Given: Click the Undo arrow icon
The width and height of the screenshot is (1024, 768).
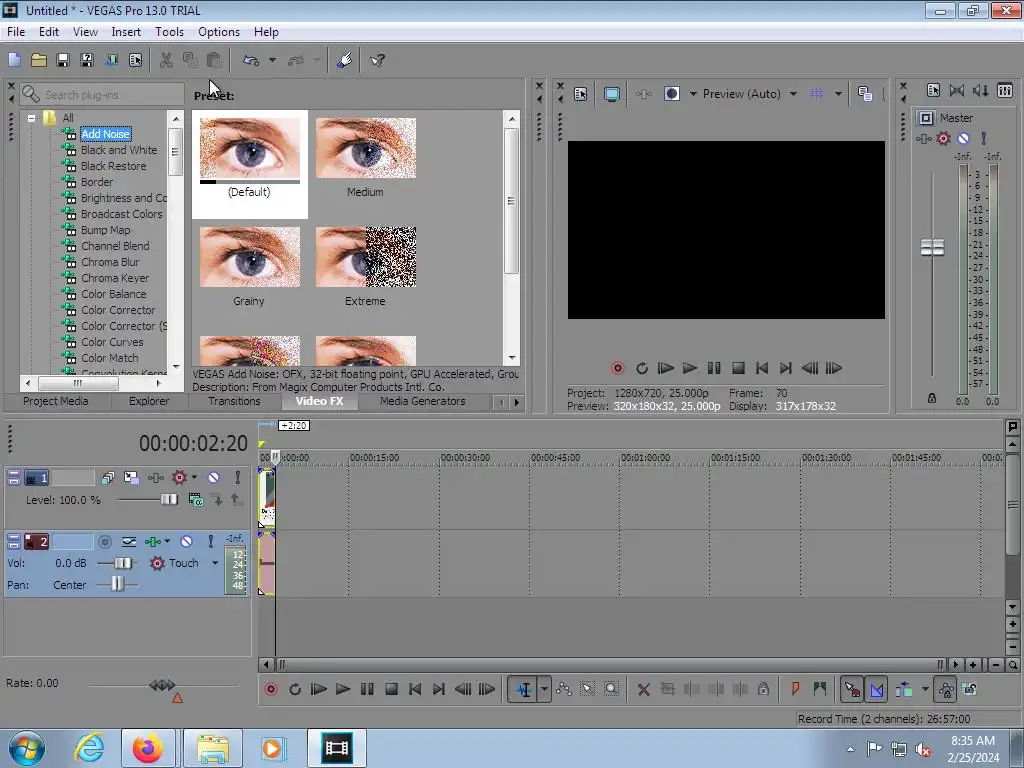Looking at the screenshot, I should [x=251, y=61].
